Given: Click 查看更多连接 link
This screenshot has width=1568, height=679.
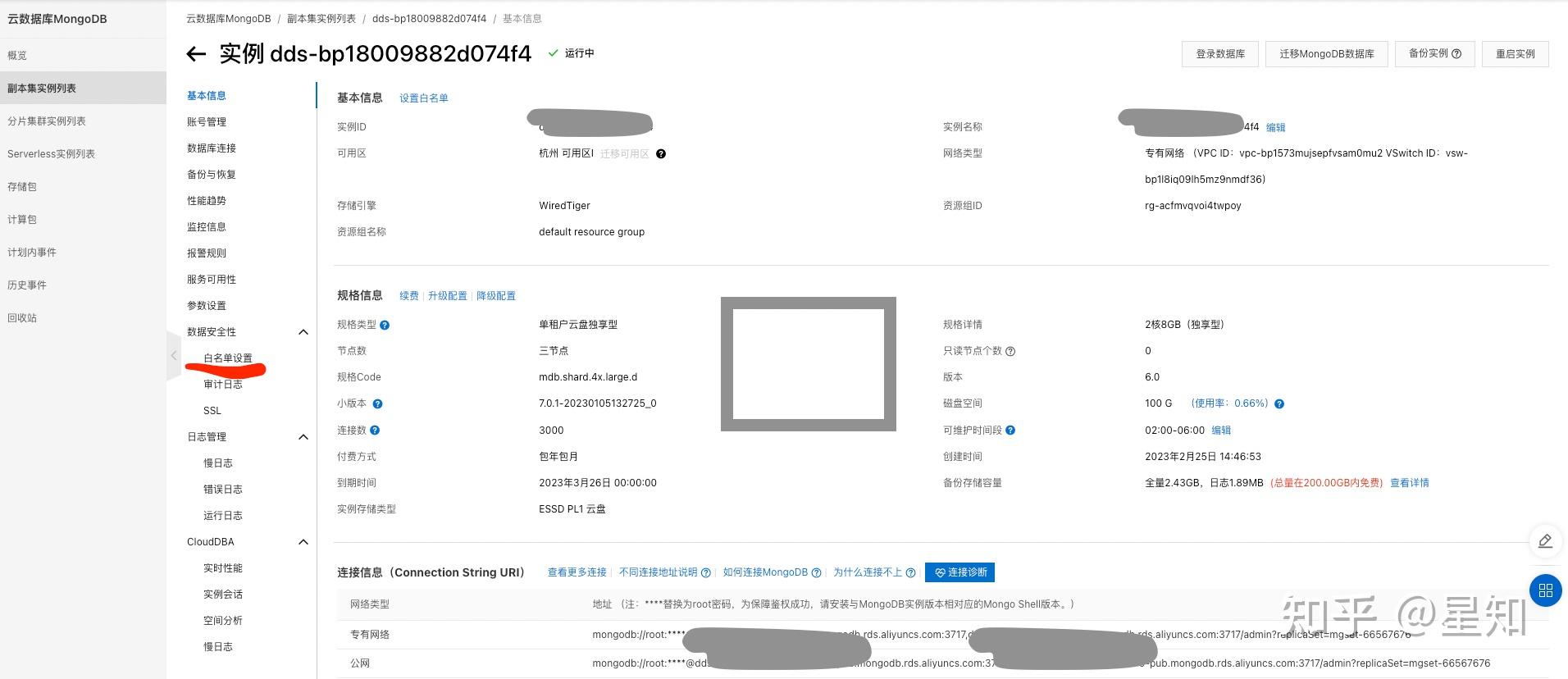Looking at the screenshot, I should pyautogui.click(x=577, y=572).
